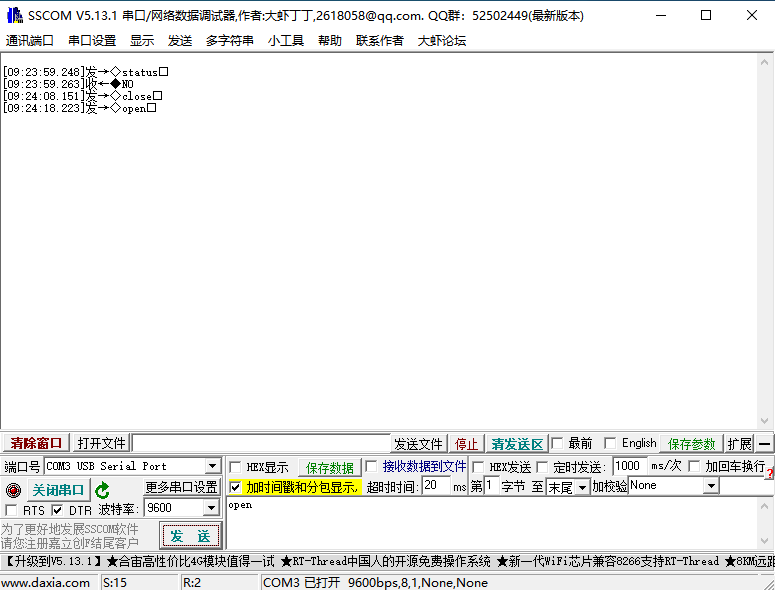This screenshot has height=590, width=775.
Task: Click the sent open log line
Action: point(80,108)
